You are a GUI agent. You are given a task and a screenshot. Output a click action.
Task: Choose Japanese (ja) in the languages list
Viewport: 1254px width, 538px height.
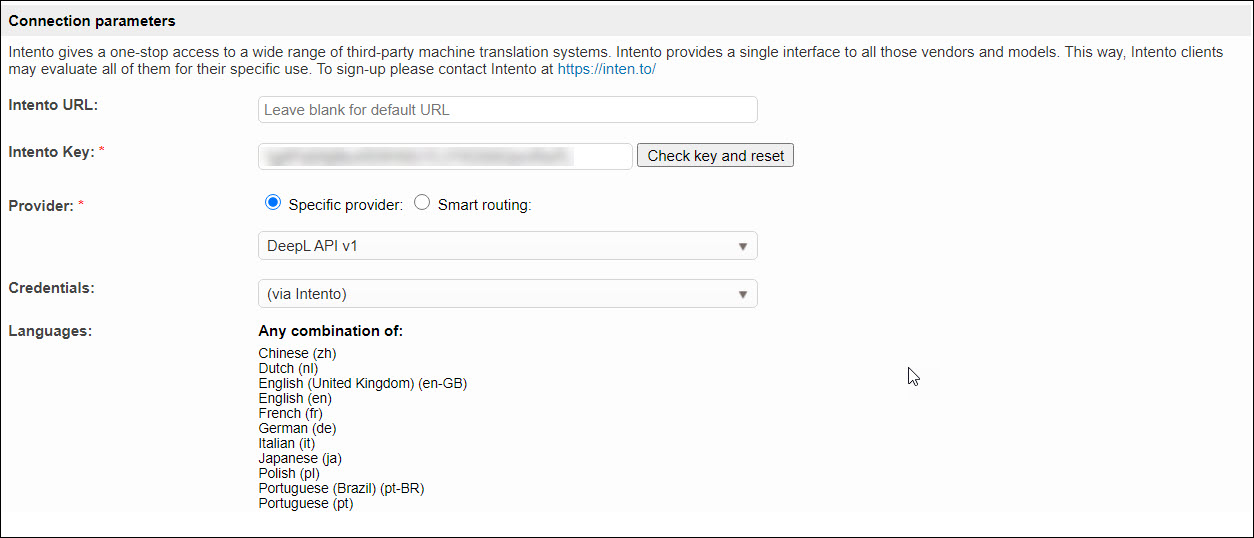tap(300, 458)
